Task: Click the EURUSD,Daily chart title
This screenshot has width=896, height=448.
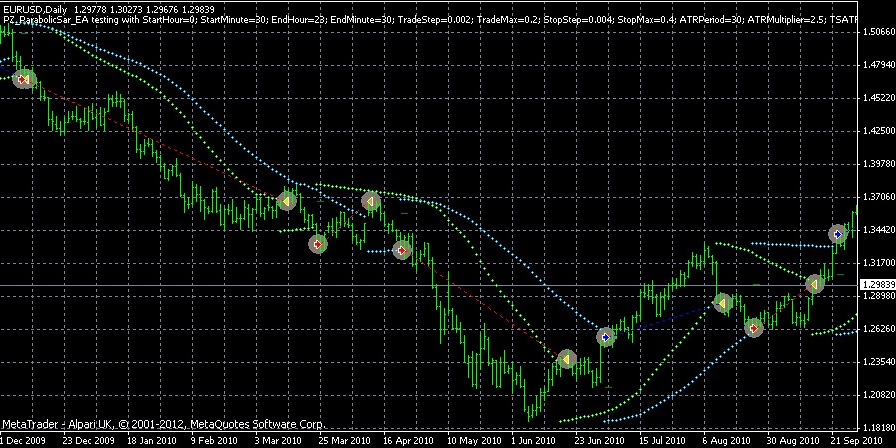Action: click(34, 9)
